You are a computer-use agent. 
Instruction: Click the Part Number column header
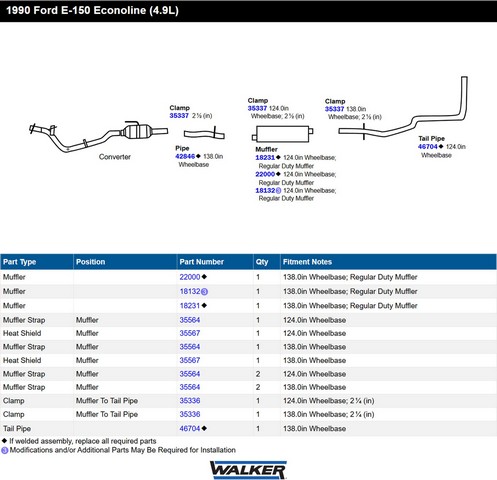(215, 262)
